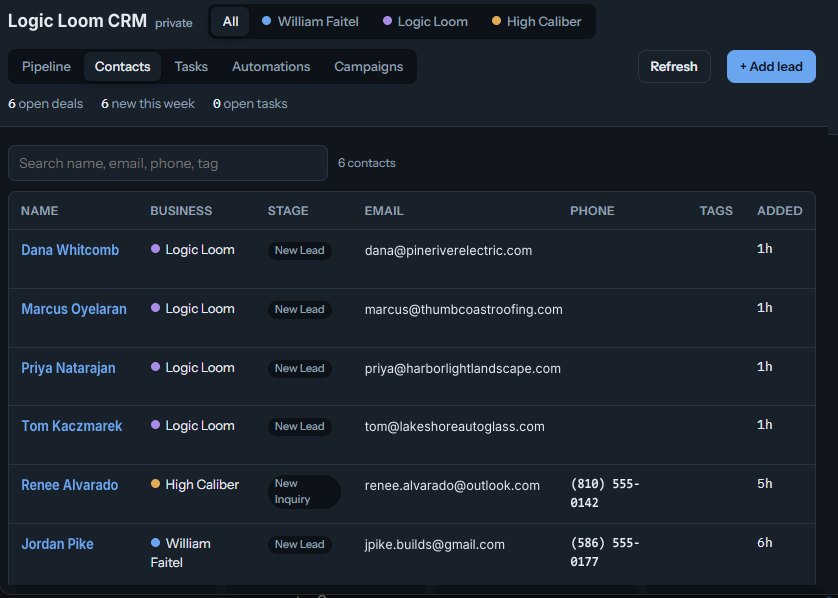
Task: Click the private label beside title
Action: (x=174, y=23)
